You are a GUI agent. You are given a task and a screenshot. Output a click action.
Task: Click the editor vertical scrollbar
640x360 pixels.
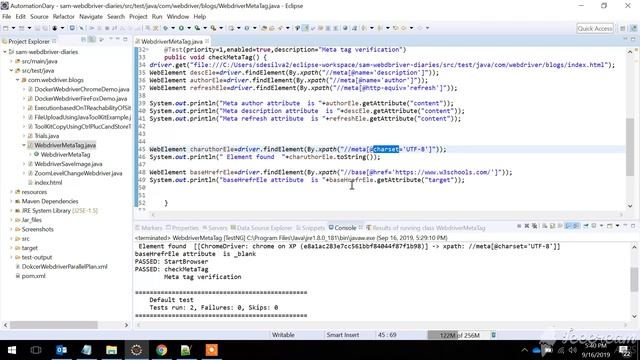click(x=630, y=147)
